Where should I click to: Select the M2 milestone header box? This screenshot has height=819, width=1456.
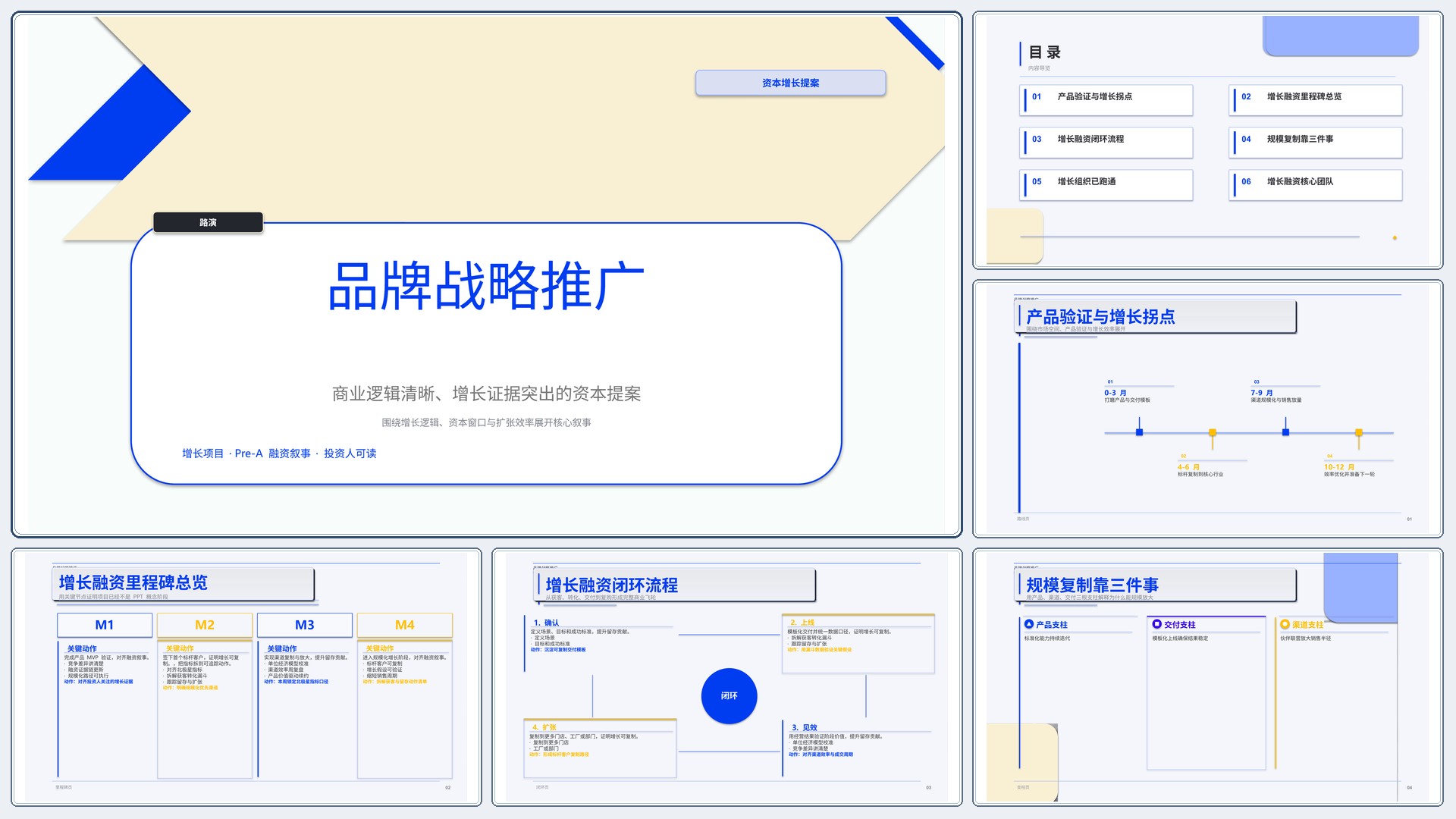coord(205,625)
